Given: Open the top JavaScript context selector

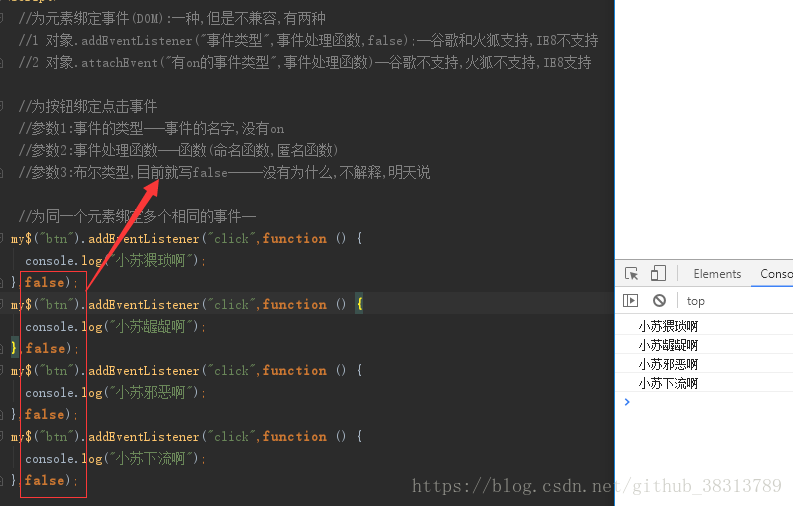Looking at the screenshot, I should point(696,301).
